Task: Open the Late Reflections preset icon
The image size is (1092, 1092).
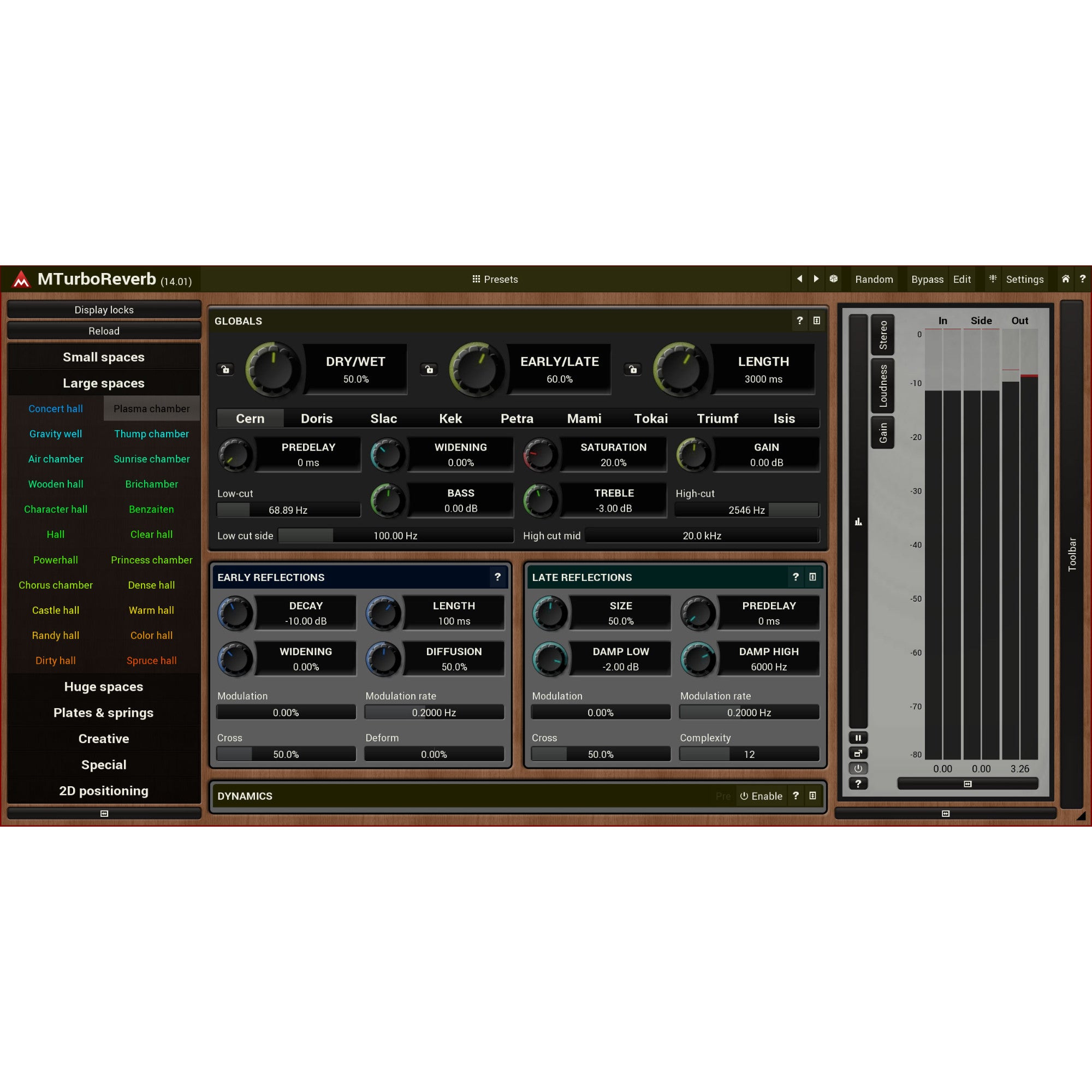Action: (x=813, y=577)
